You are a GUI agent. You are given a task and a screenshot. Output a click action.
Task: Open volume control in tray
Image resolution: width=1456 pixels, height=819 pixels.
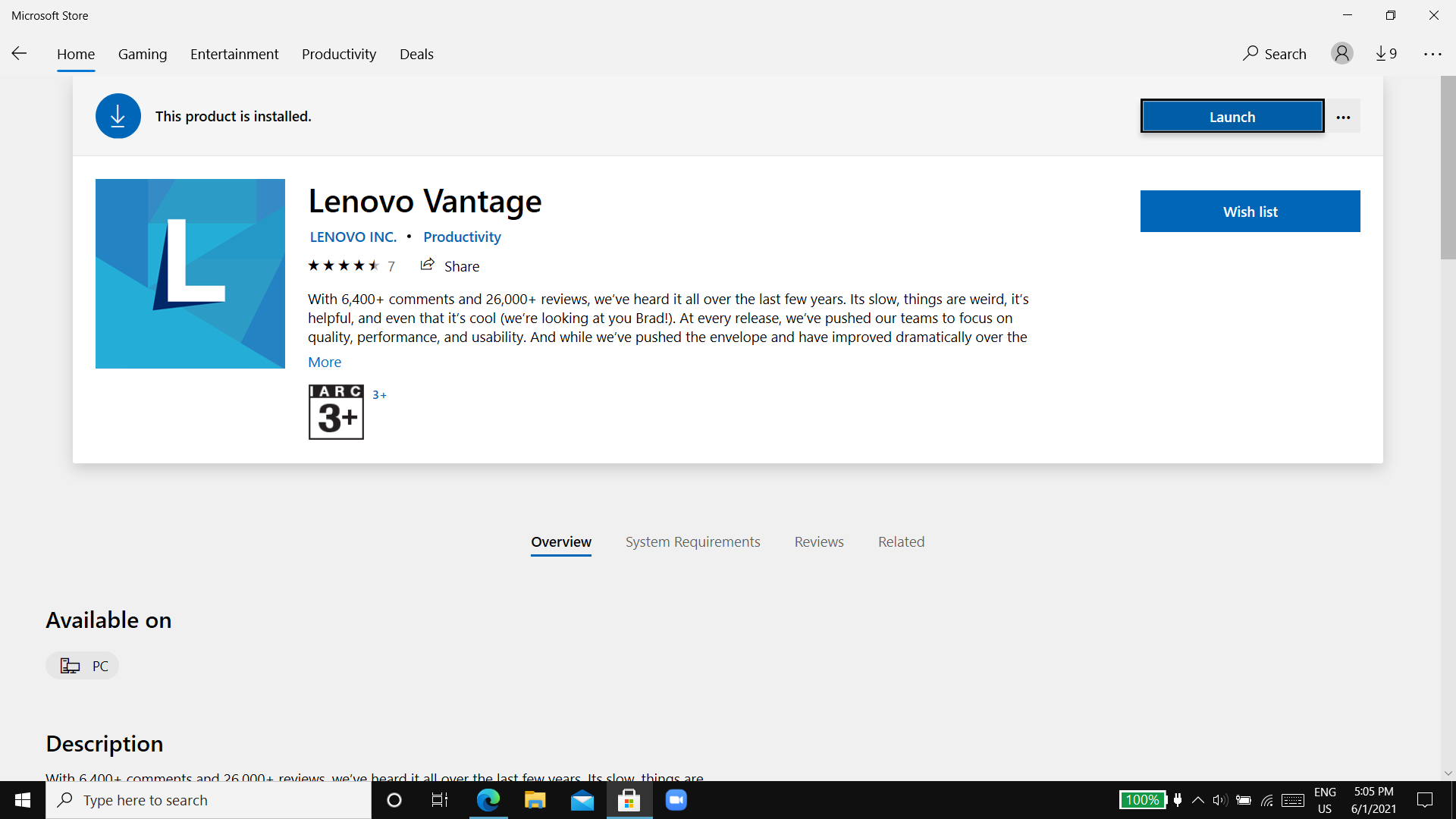(x=1219, y=800)
